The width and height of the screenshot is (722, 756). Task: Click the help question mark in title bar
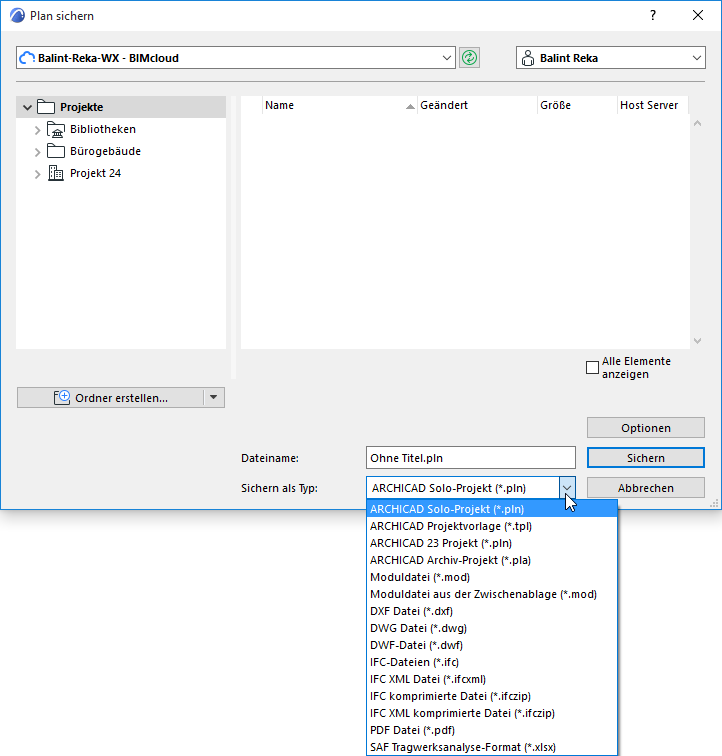[653, 15]
